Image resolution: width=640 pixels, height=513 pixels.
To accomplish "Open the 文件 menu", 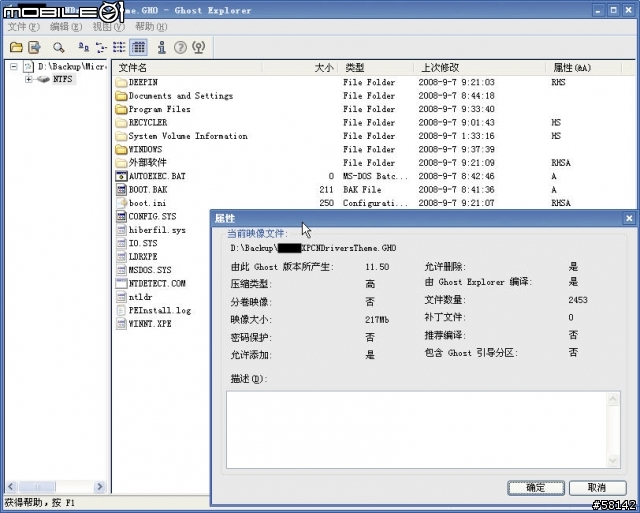I will [x=24, y=27].
